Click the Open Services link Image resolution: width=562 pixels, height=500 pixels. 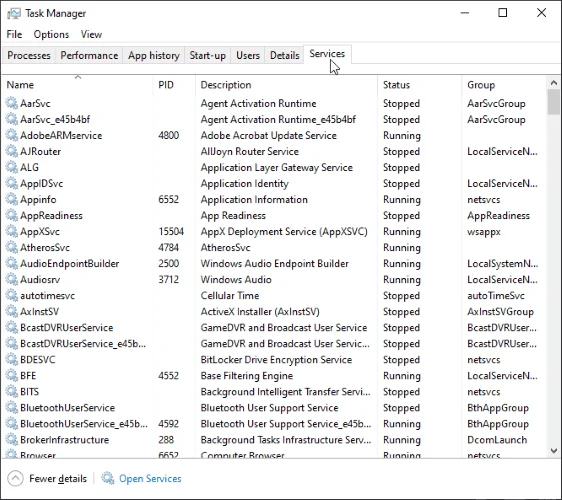coord(150,478)
